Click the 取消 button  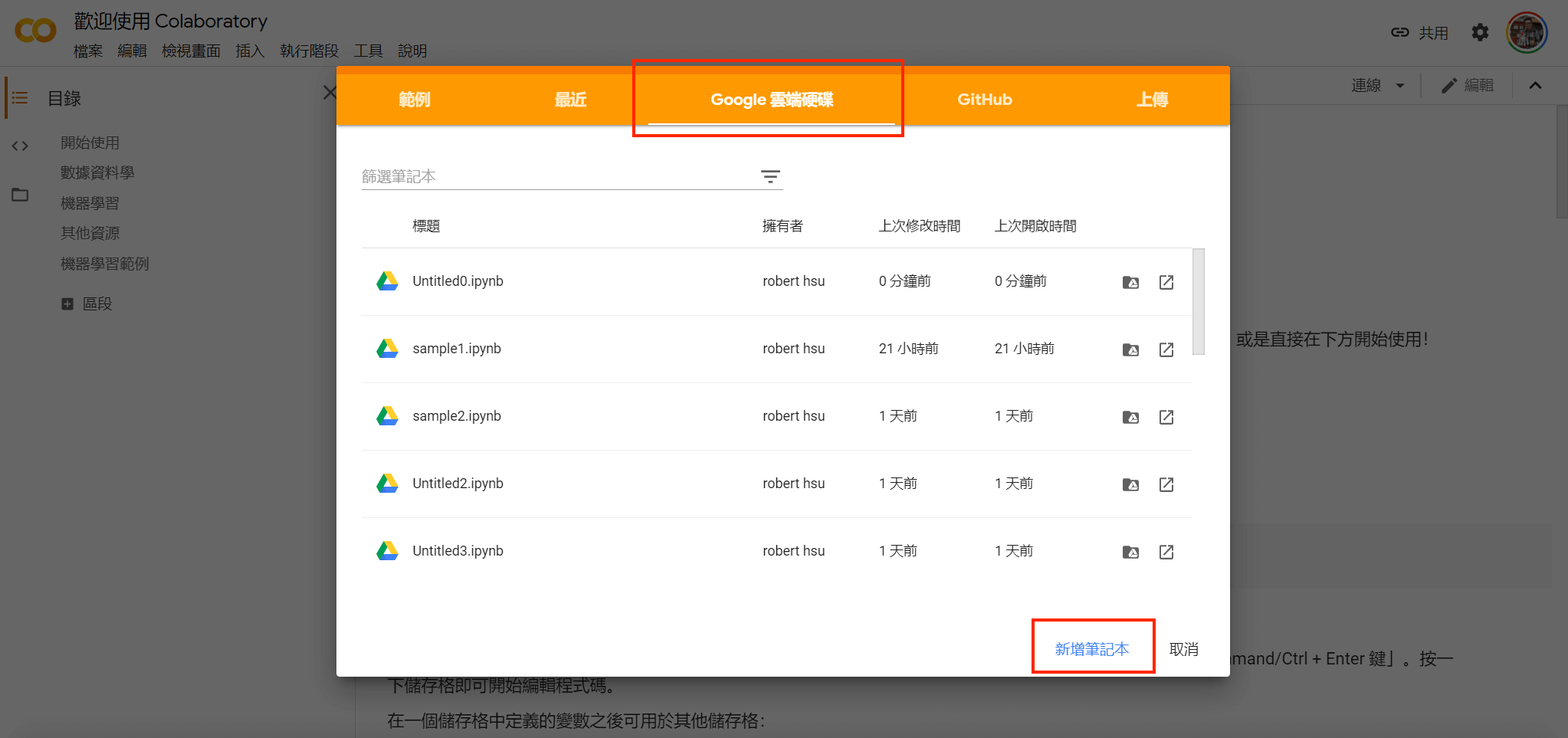[1183, 649]
